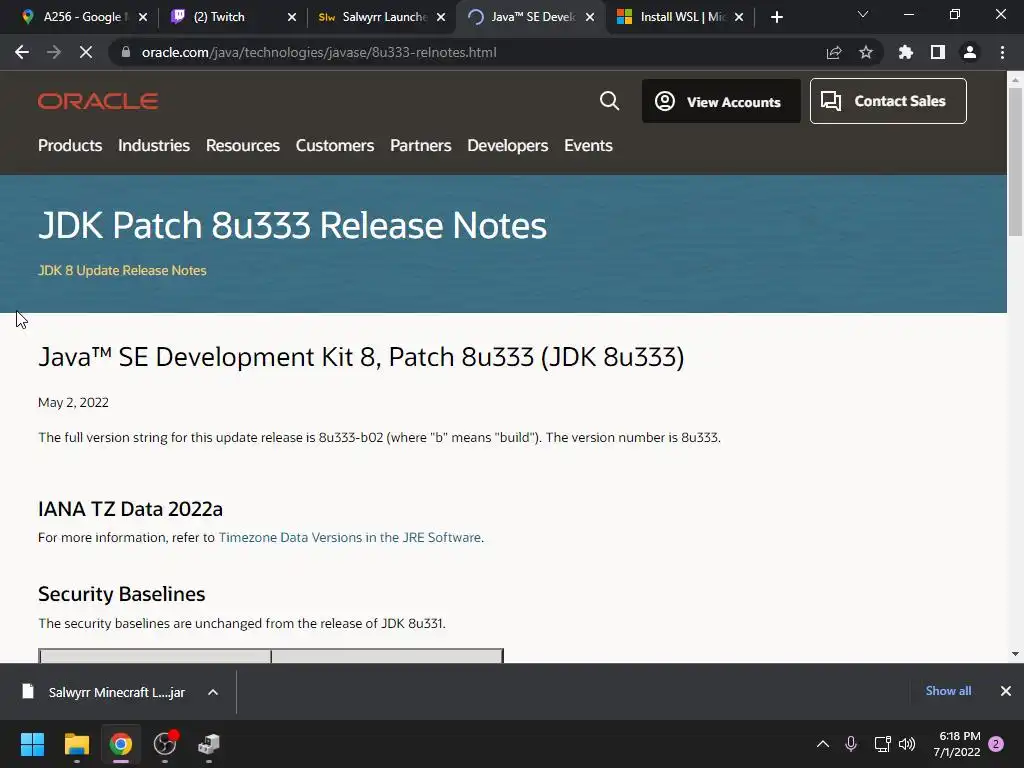The image size is (1024, 768).
Task: Open Timezone Data Versions in the JRE Software link
Action: pyautogui.click(x=349, y=537)
